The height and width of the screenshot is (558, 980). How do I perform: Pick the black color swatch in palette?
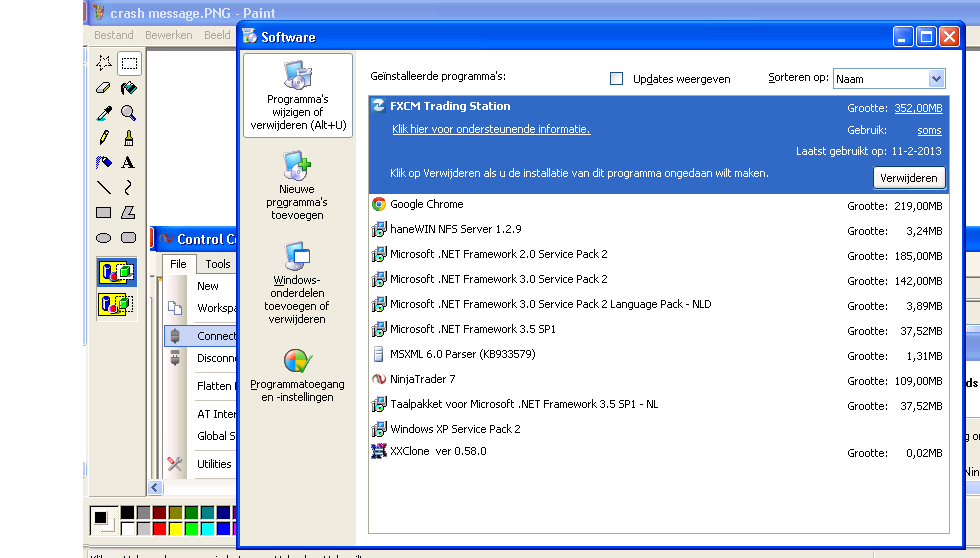128,512
